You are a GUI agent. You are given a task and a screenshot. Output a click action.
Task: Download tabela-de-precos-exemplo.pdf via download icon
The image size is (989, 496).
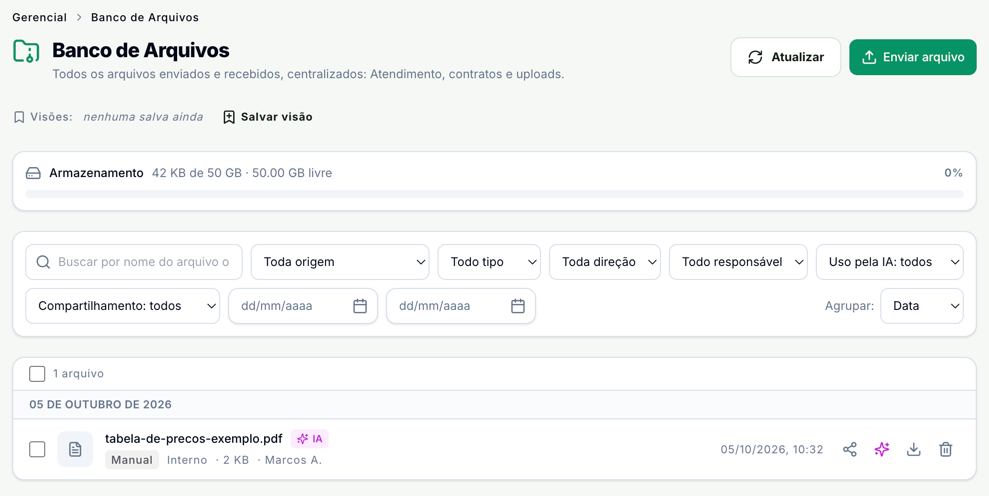coord(913,449)
